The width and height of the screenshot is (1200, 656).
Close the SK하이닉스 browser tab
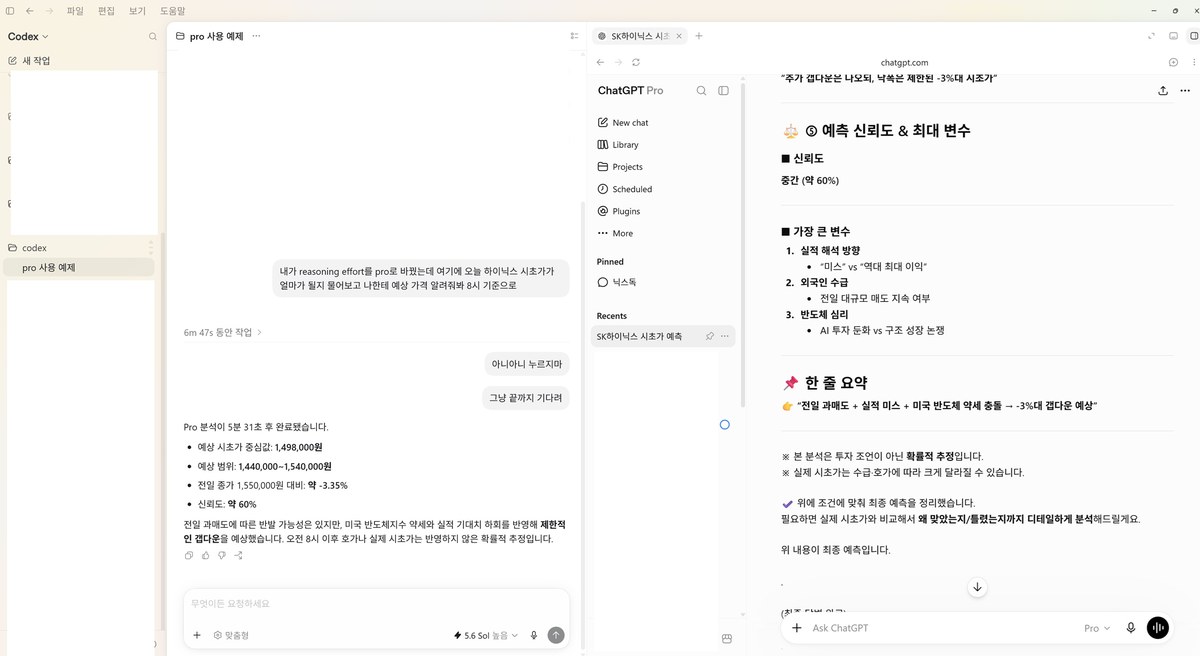pos(680,36)
